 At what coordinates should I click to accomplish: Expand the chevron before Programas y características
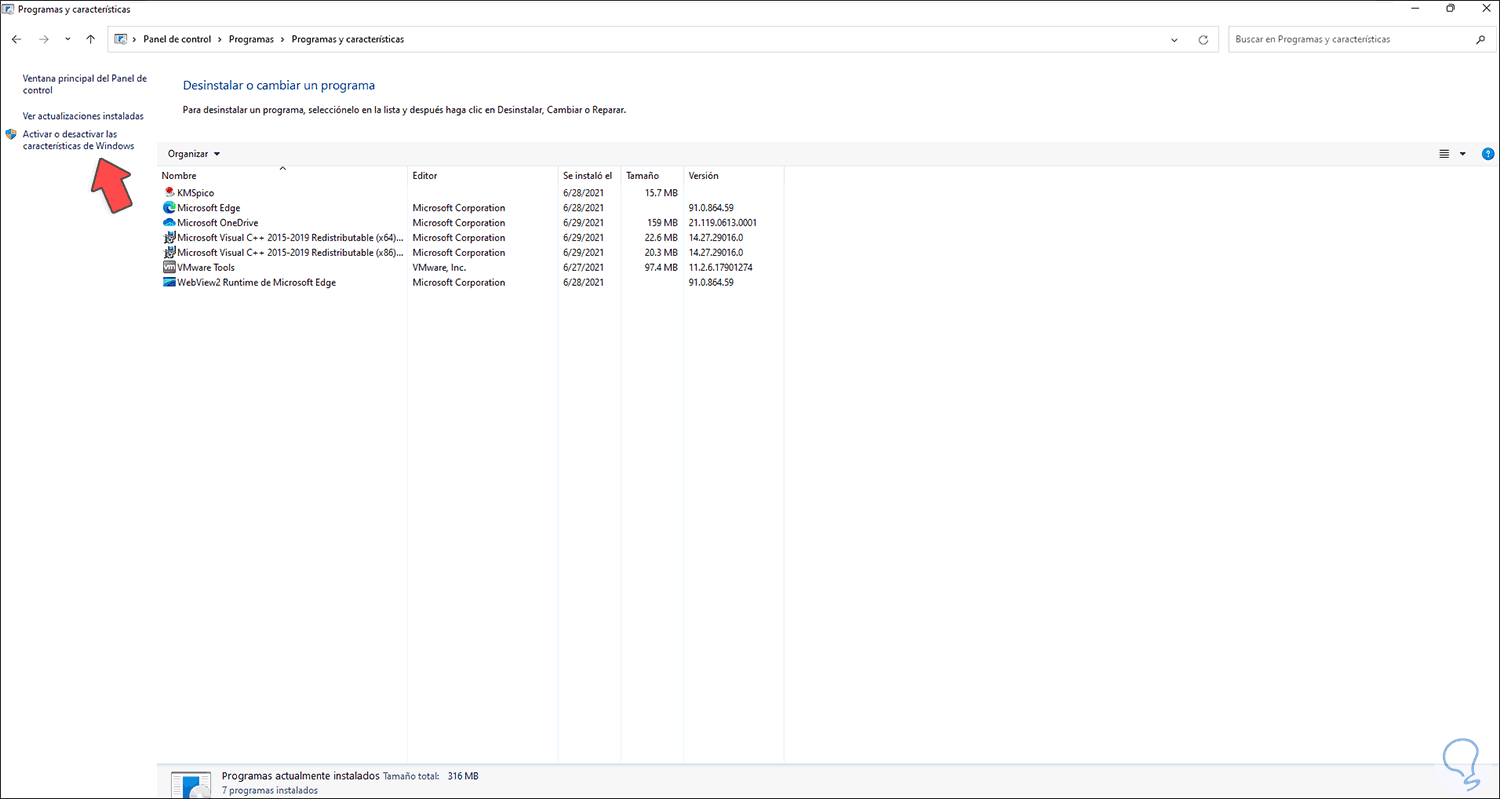point(283,40)
